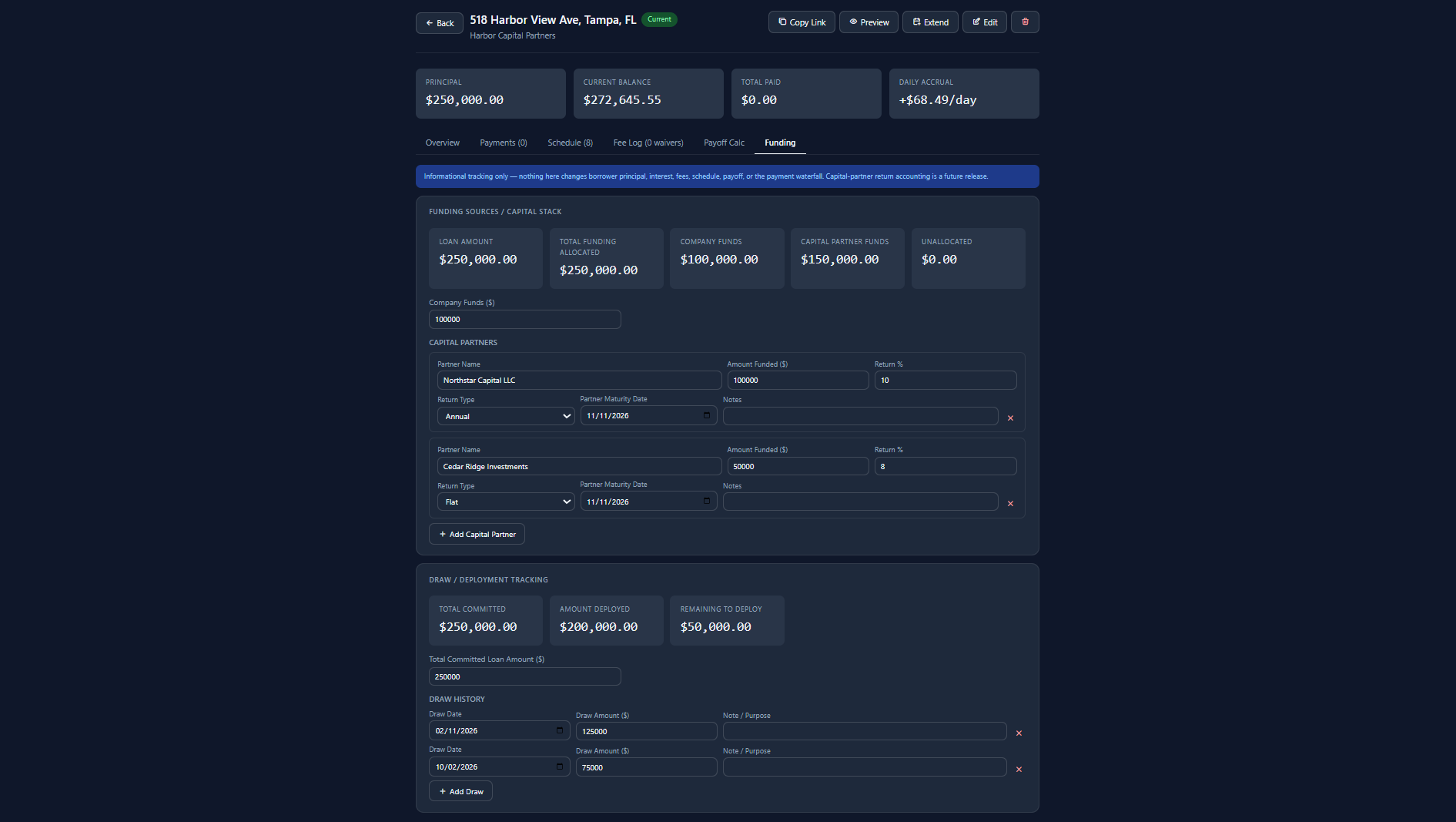Edit the 75000 draw amount field
Screen dimensions: 1456x822
[647, 767]
